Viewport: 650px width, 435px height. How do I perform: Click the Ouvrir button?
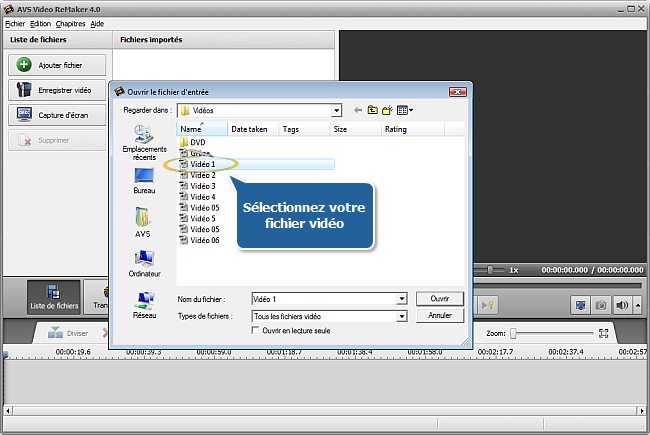pyautogui.click(x=439, y=299)
